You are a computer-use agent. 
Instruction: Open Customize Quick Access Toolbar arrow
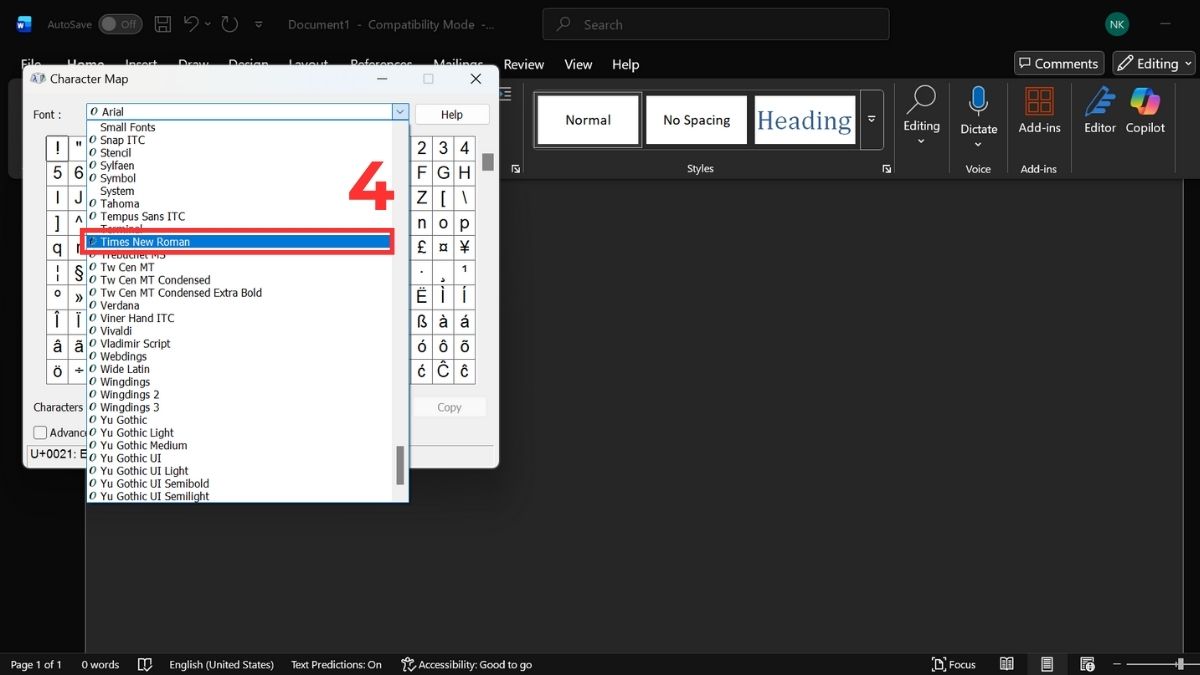pyautogui.click(x=259, y=24)
